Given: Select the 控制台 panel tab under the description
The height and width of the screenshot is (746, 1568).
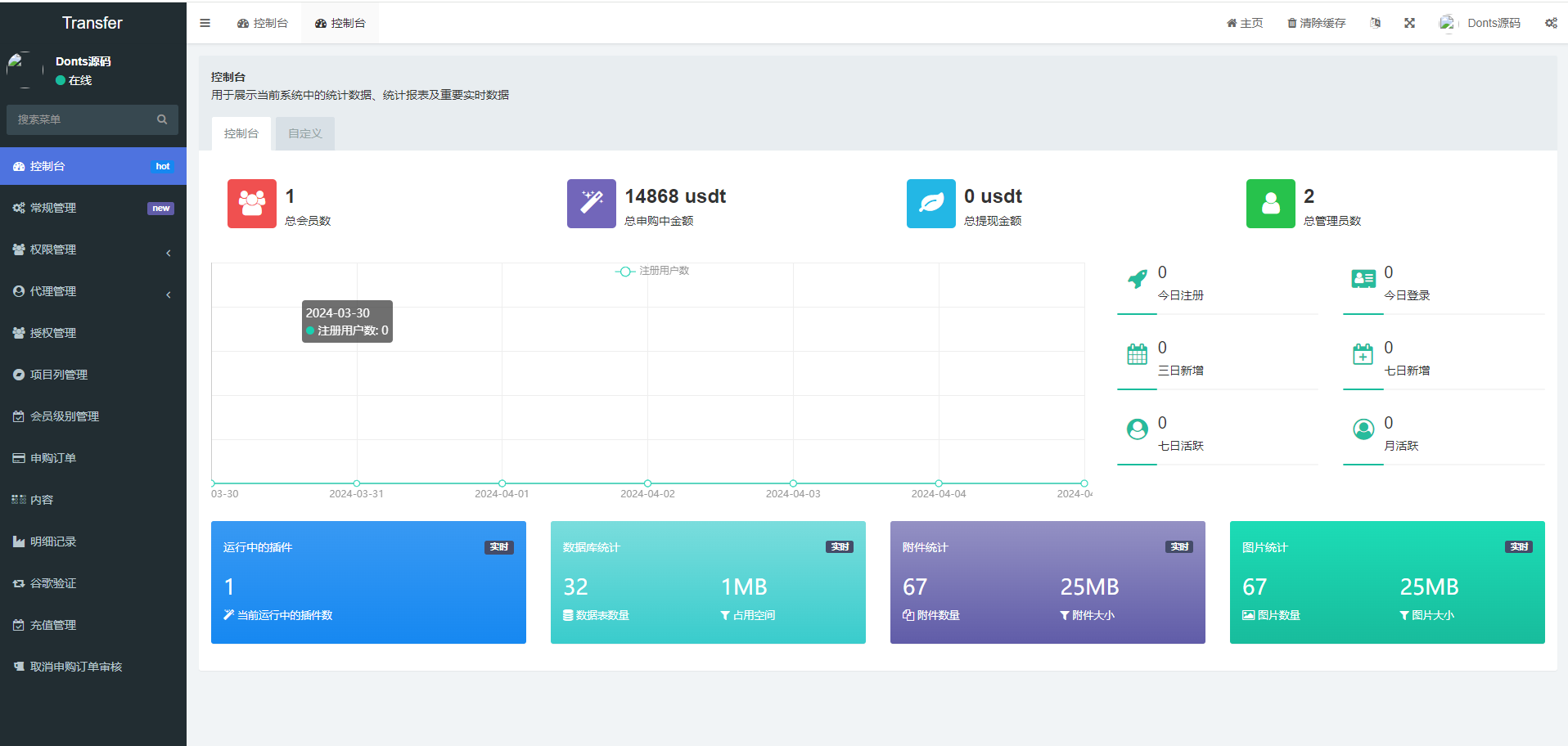Looking at the screenshot, I should click(x=241, y=133).
